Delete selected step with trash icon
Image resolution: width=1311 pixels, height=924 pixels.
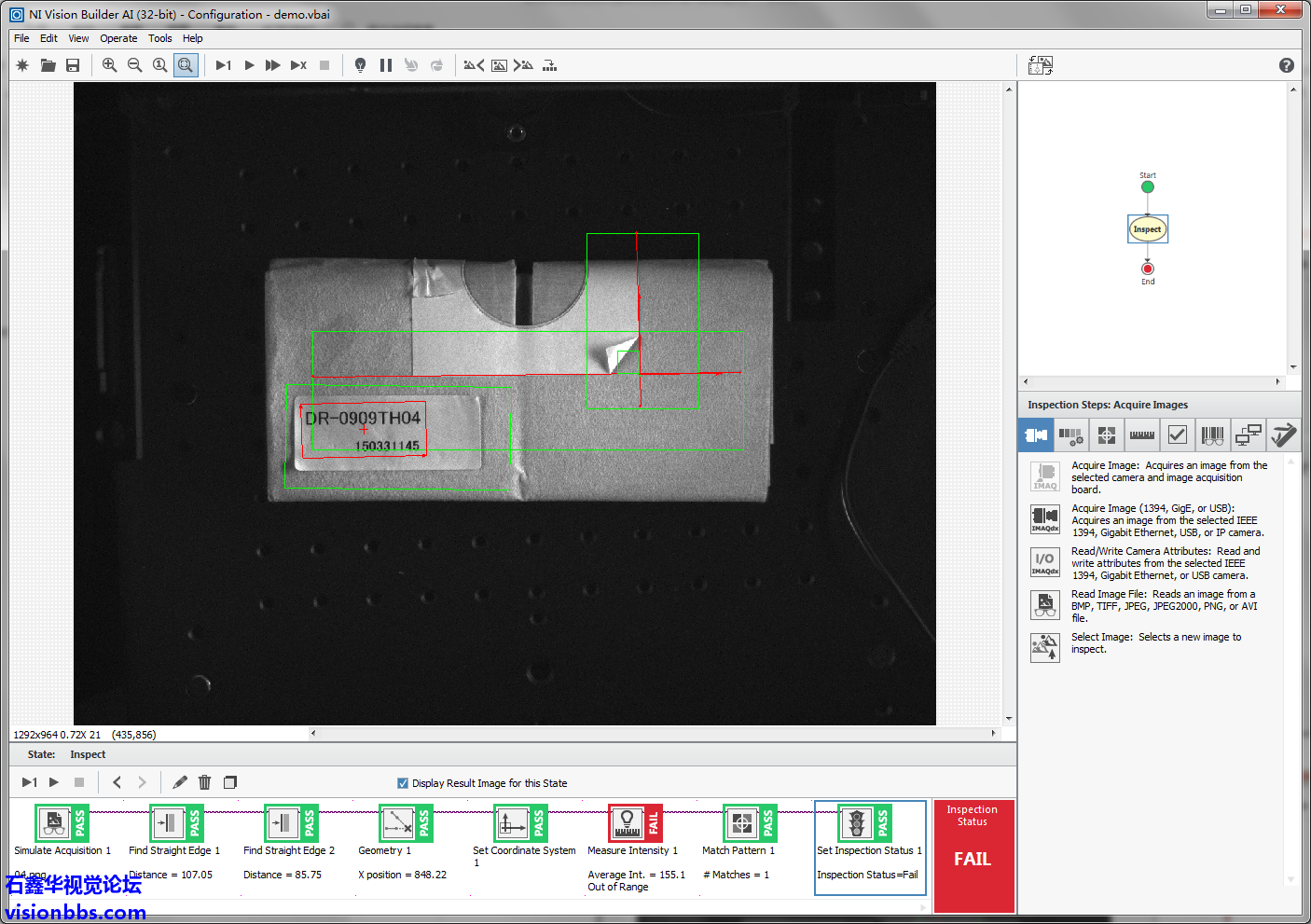[x=205, y=782]
